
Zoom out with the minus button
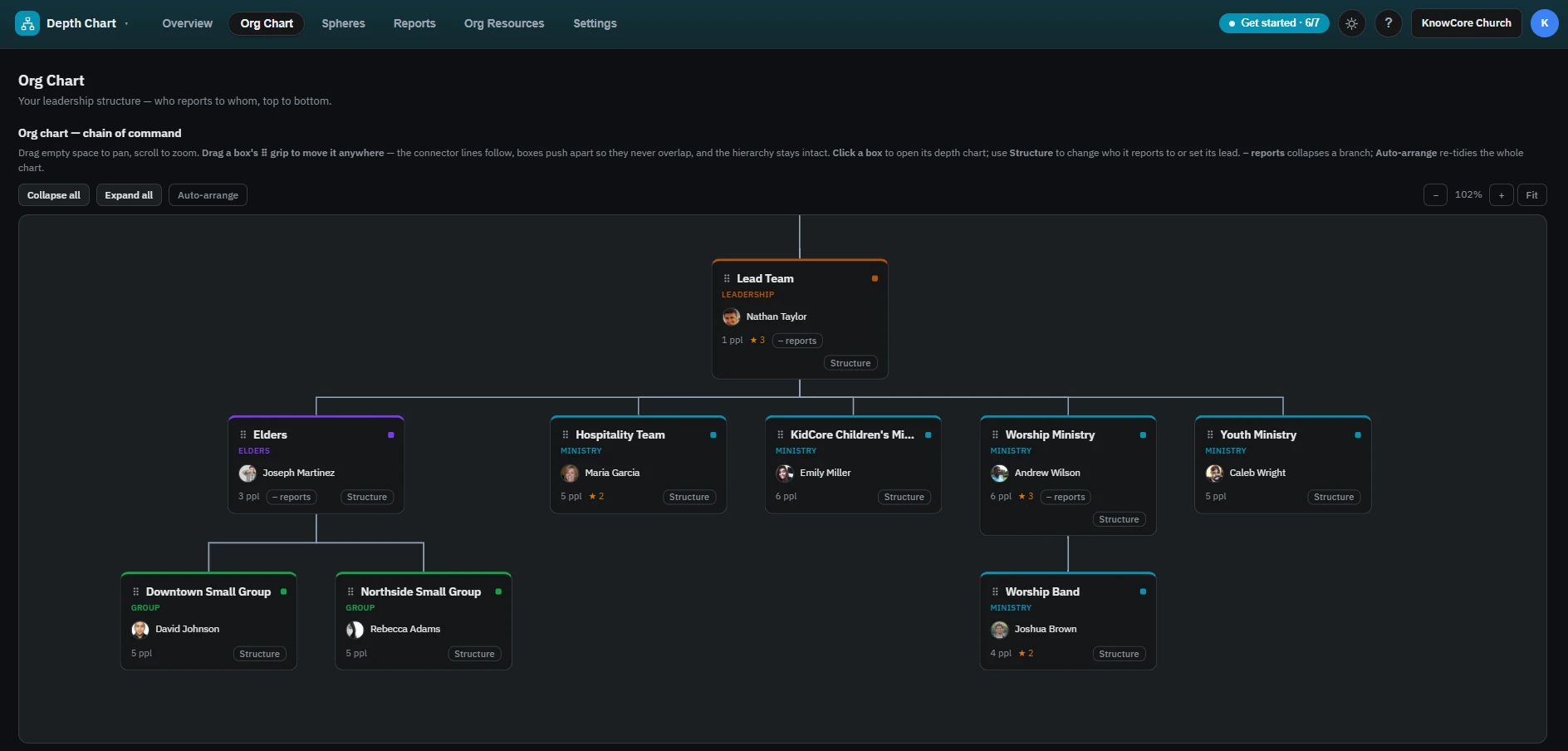pyautogui.click(x=1435, y=195)
